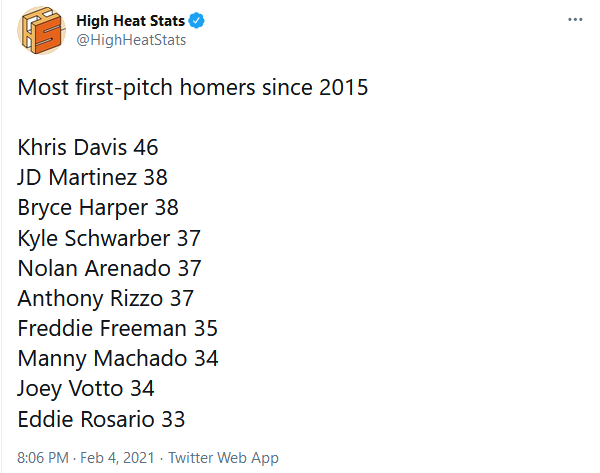Click the 46 homer count beside Davis
This screenshot has height=473, width=600.
[146, 147]
